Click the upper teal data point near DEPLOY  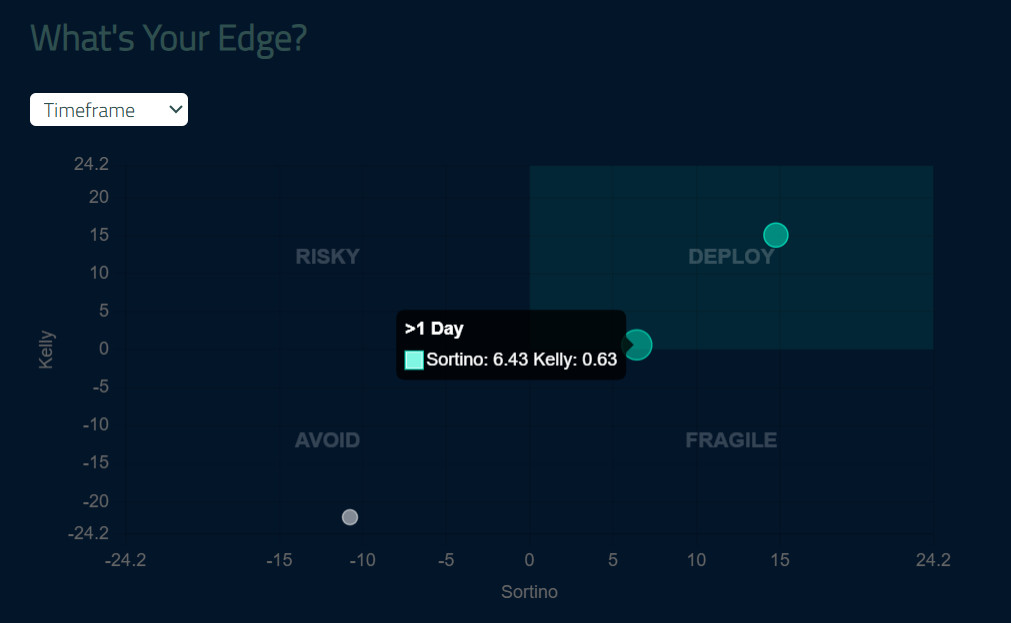pos(776,235)
